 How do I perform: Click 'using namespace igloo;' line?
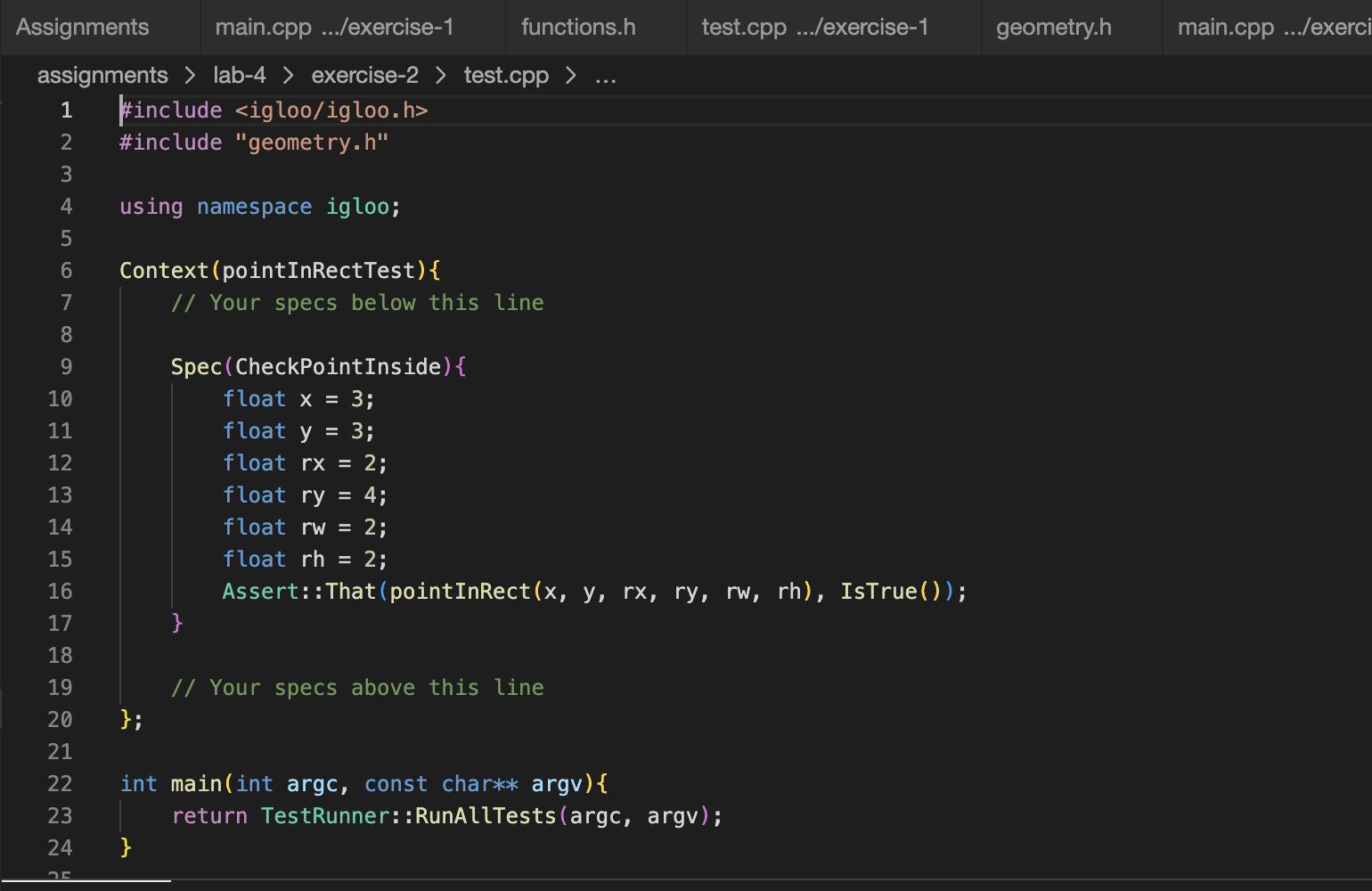pos(260,207)
